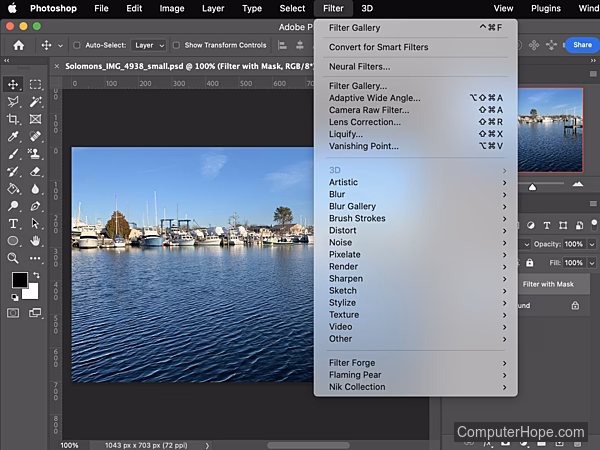
Task: Enable the Auto-Select checkbox
Action: (x=77, y=45)
